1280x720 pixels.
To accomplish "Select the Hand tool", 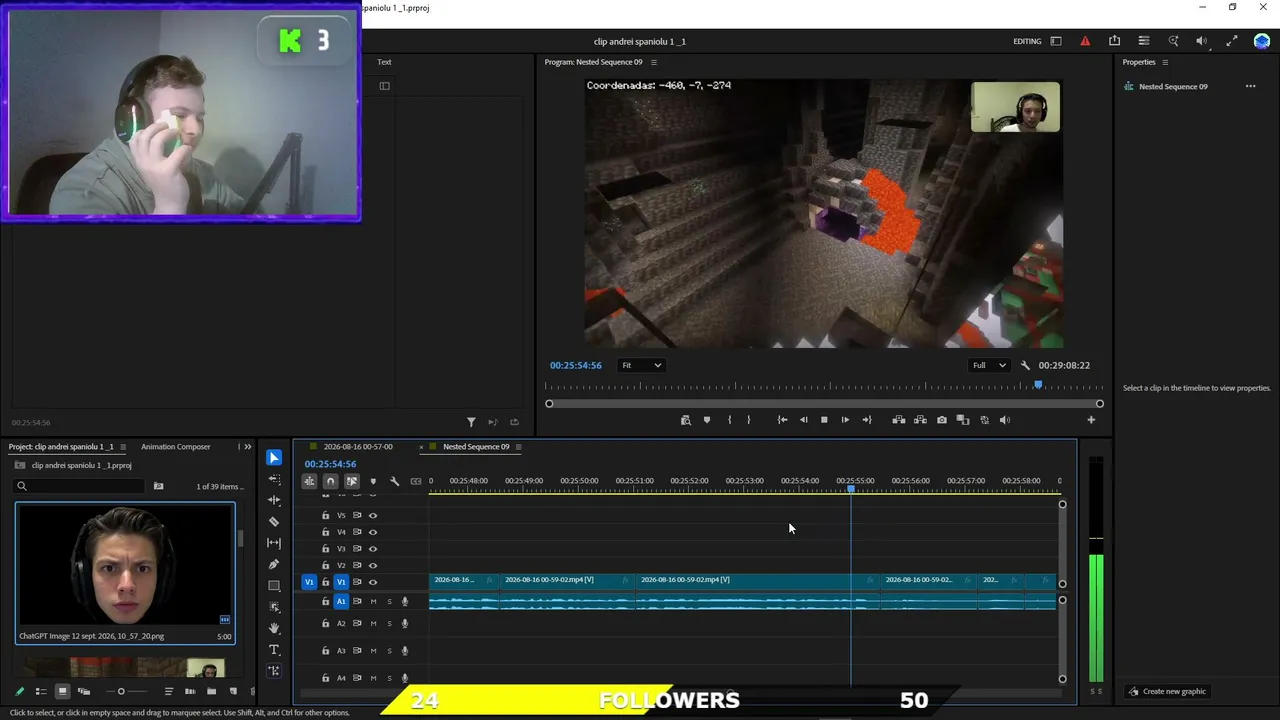I will (274, 628).
